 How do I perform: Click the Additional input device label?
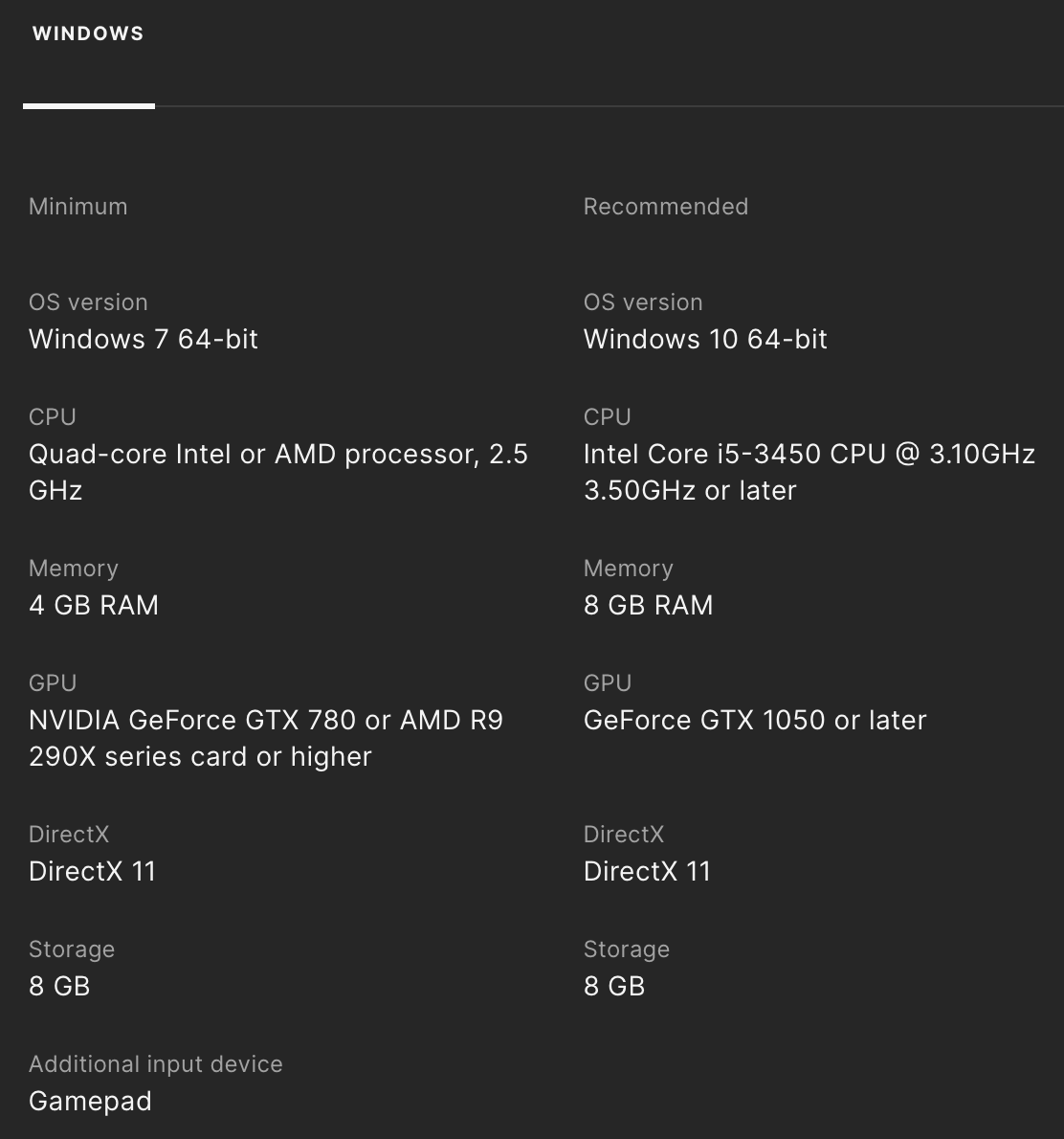tap(156, 1064)
